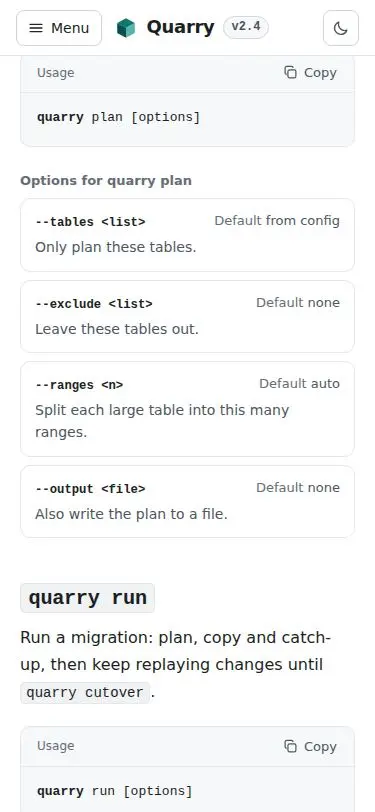
Task: Click the inline quarry cutover code reference
Action: tap(85, 692)
